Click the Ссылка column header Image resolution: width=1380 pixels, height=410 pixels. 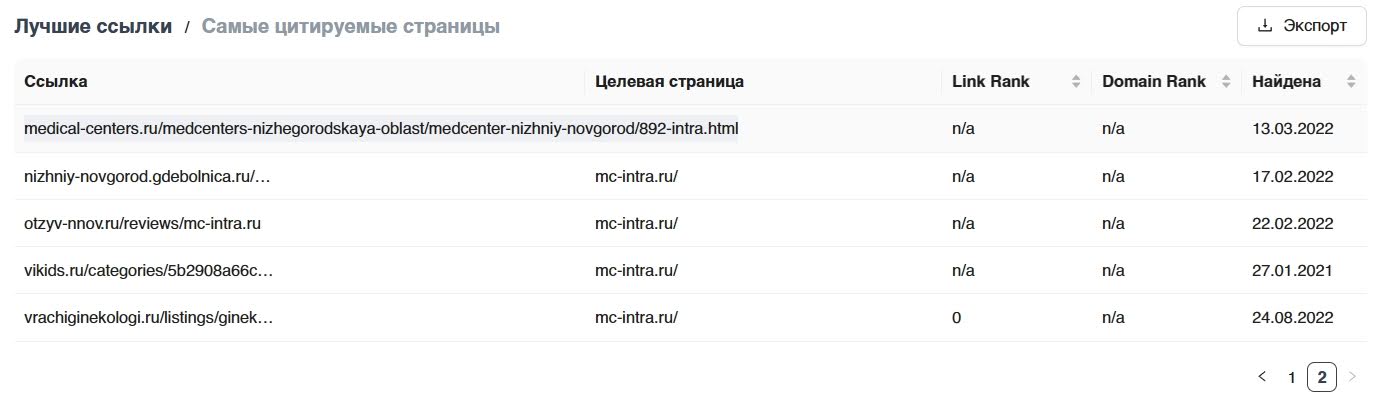tap(55, 82)
